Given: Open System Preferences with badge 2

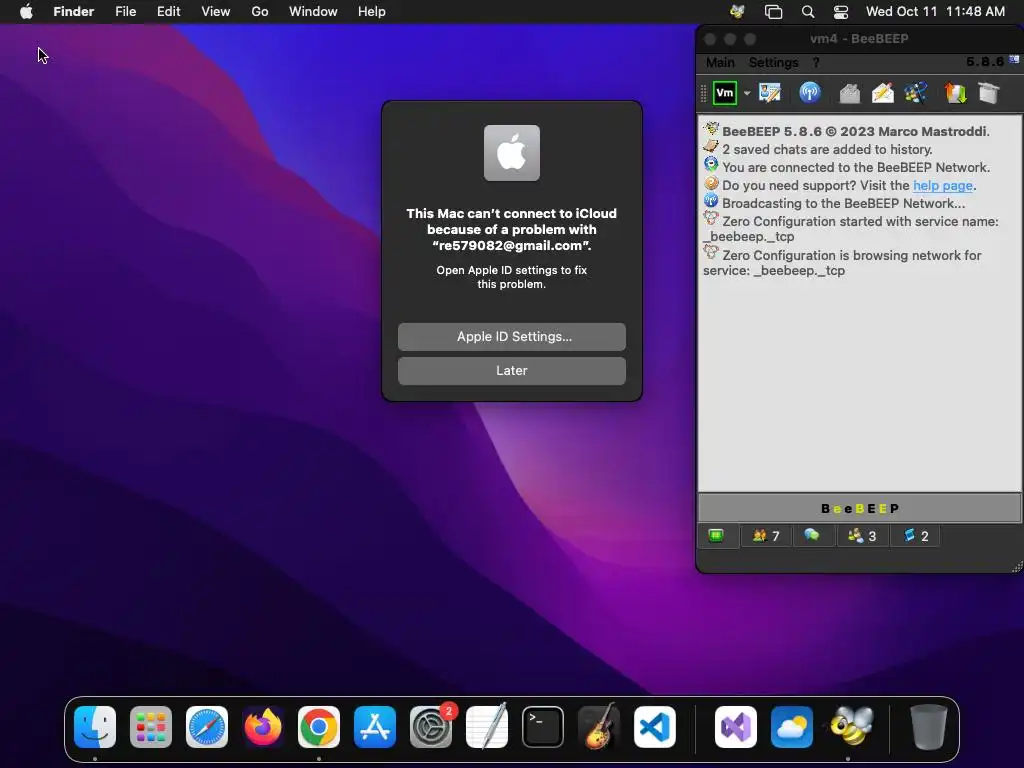Looking at the screenshot, I should point(431,726).
